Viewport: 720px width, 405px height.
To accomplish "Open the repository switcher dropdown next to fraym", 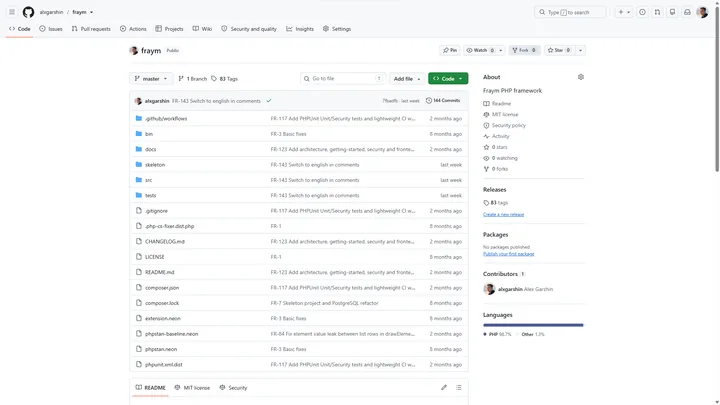I will (91, 12).
